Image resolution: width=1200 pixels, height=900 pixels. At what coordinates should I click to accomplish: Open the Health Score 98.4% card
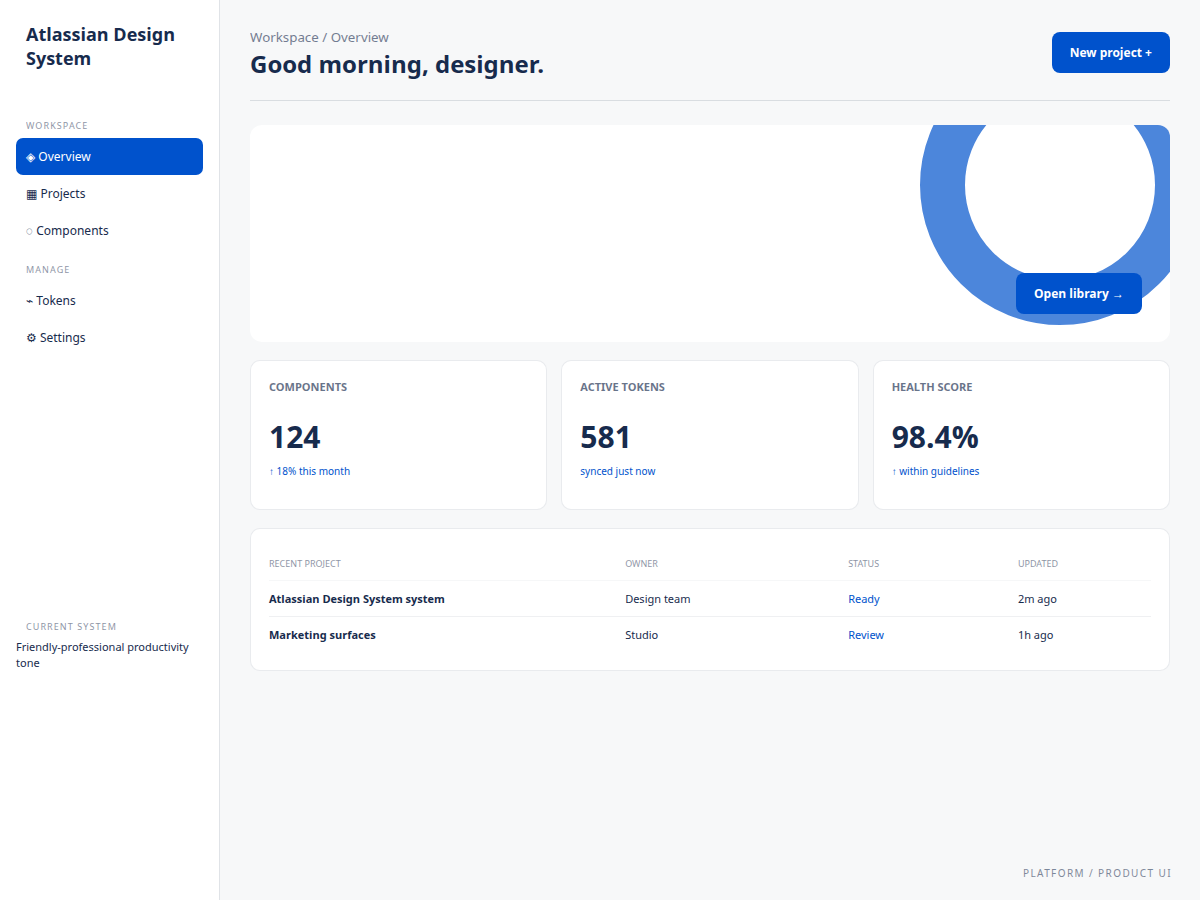point(1021,435)
